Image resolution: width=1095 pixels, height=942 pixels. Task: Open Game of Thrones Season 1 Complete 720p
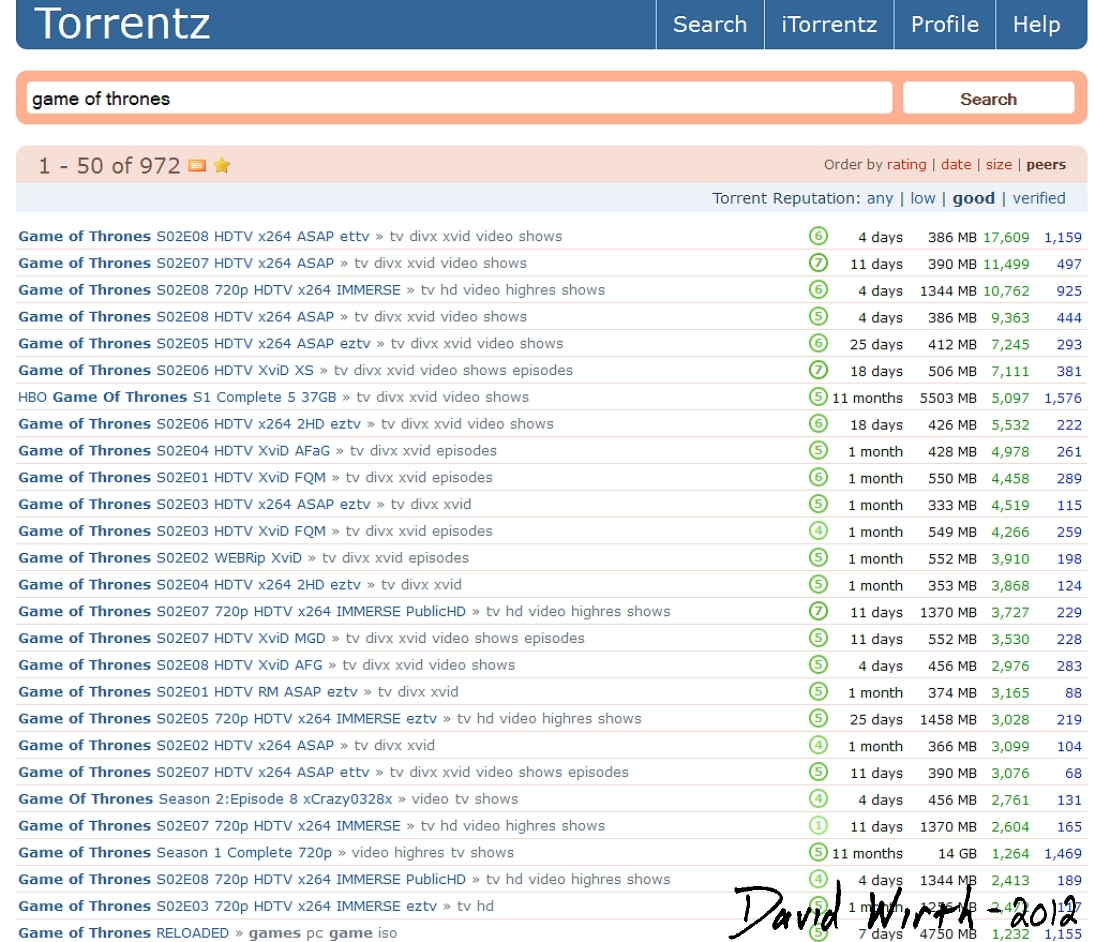click(x=175, y=853)
